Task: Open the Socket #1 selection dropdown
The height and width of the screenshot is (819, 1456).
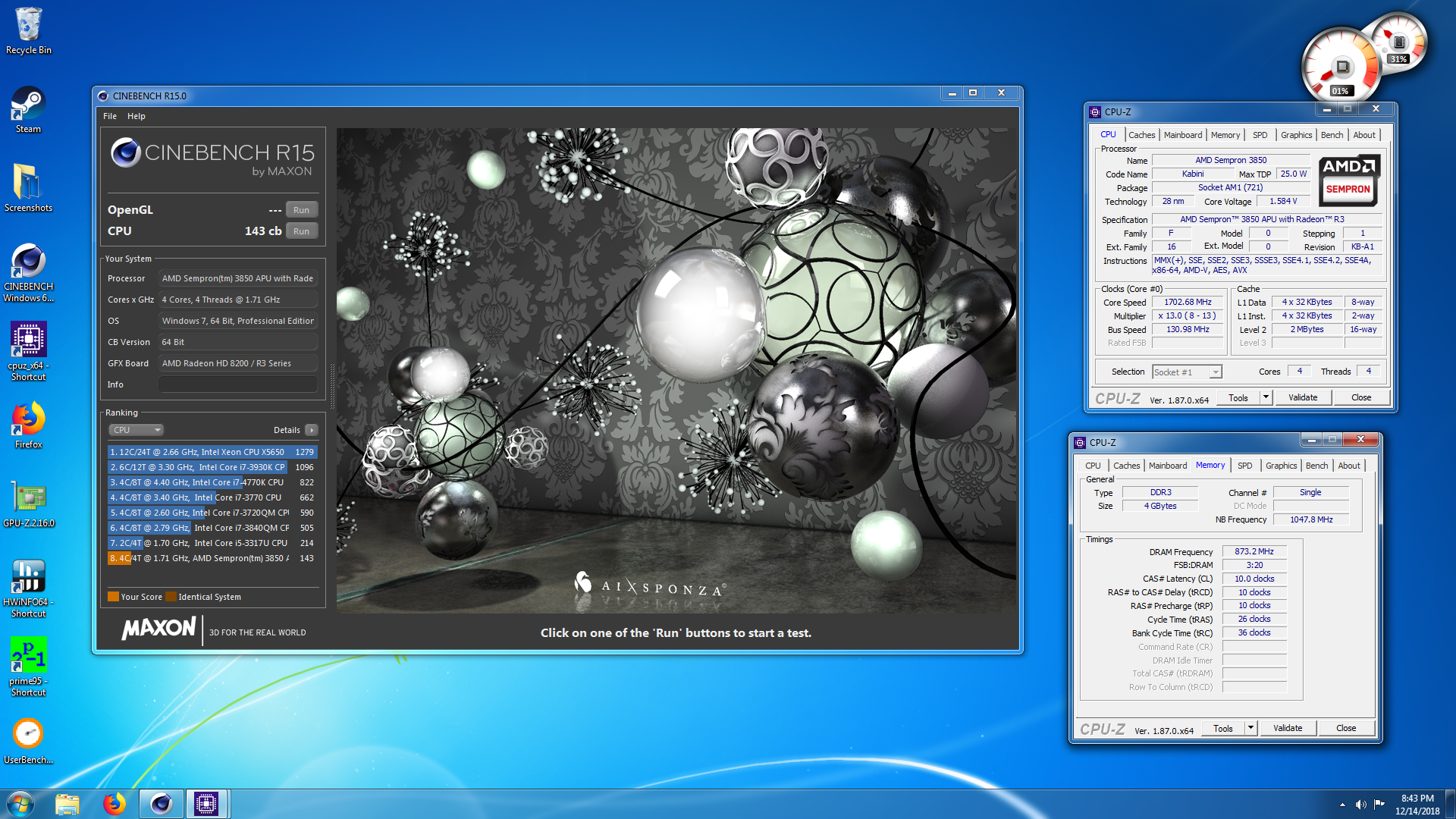Action: click(1187, 372)
